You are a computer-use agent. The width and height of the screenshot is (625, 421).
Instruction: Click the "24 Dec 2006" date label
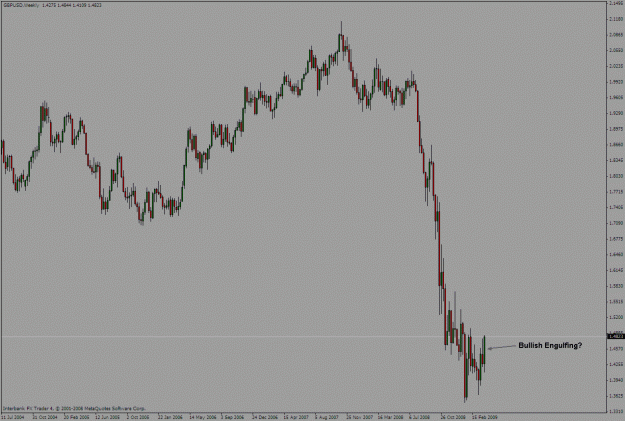pos(265,417)
